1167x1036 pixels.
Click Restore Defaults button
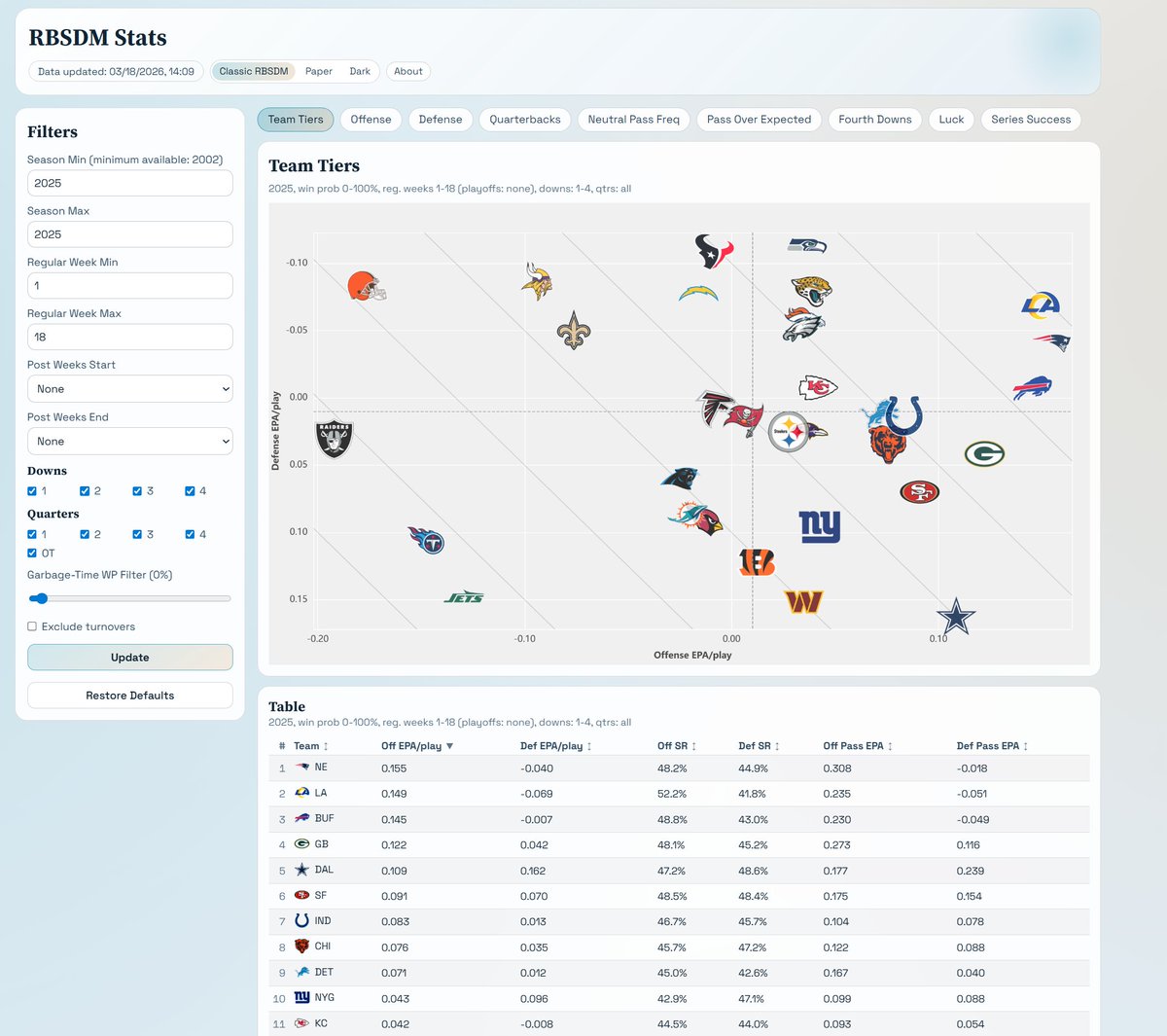pos(130,696)
